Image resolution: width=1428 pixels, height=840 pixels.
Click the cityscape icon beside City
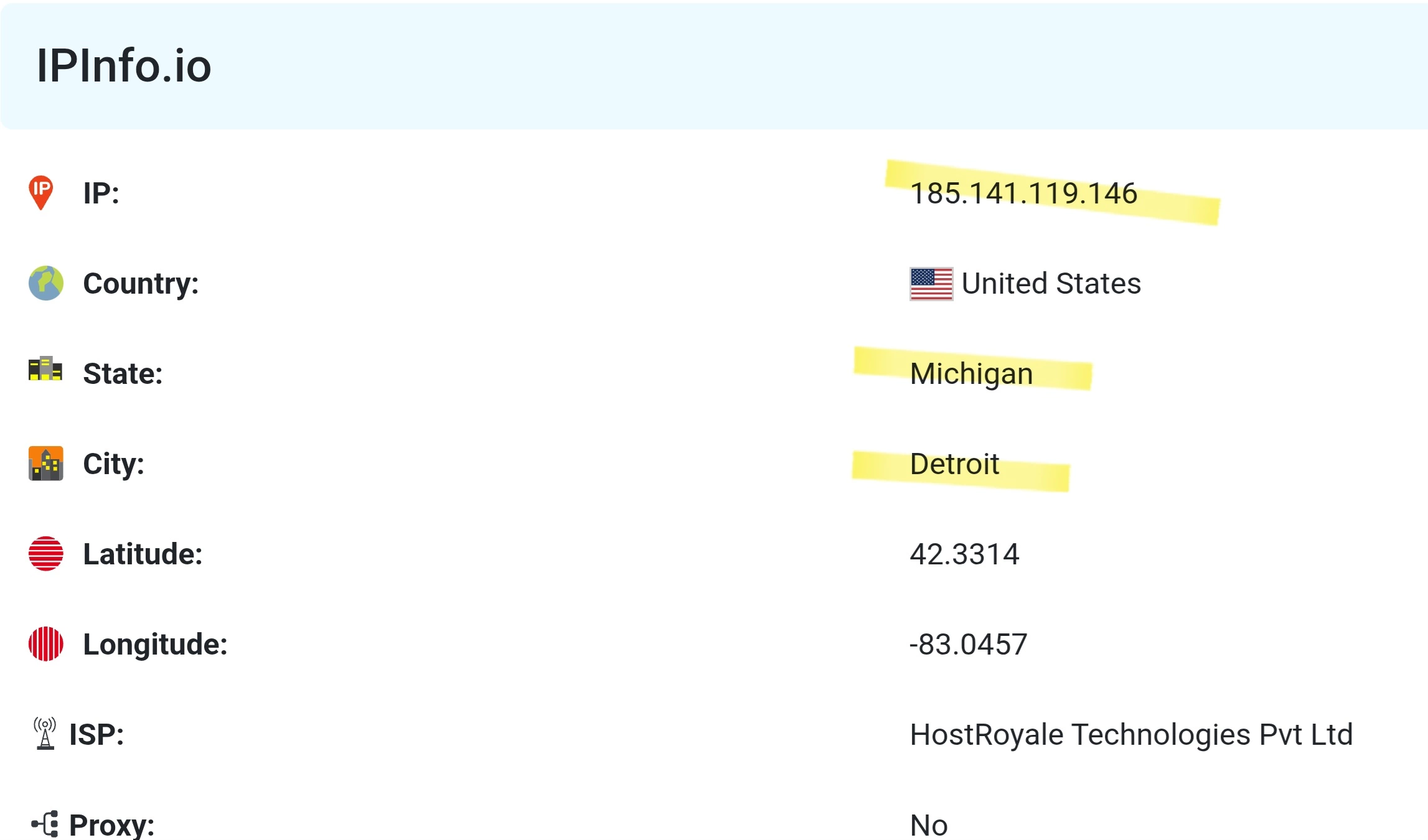(46, 464)
